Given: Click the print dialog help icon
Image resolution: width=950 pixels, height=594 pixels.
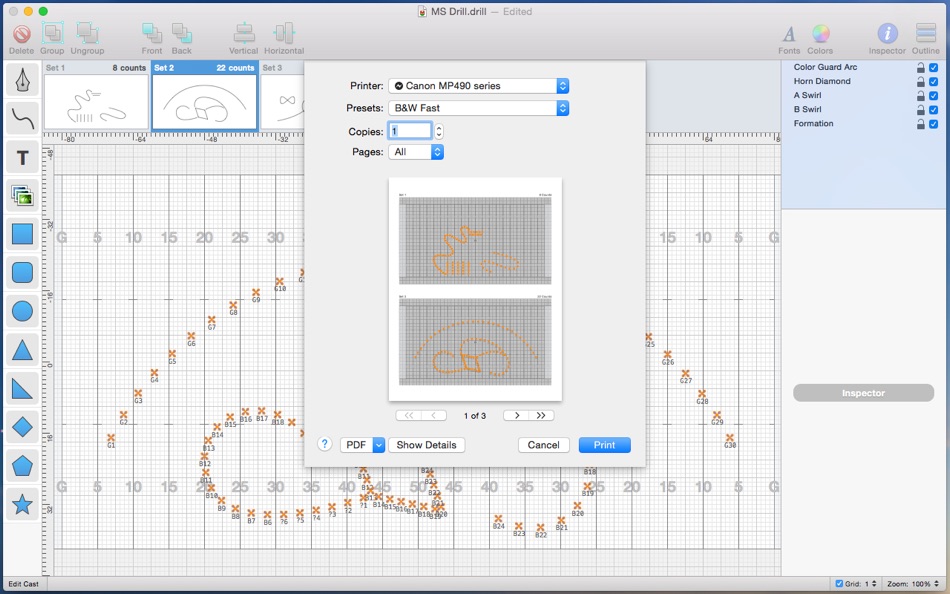Looking at the screenshot, I should click(325, 444).
